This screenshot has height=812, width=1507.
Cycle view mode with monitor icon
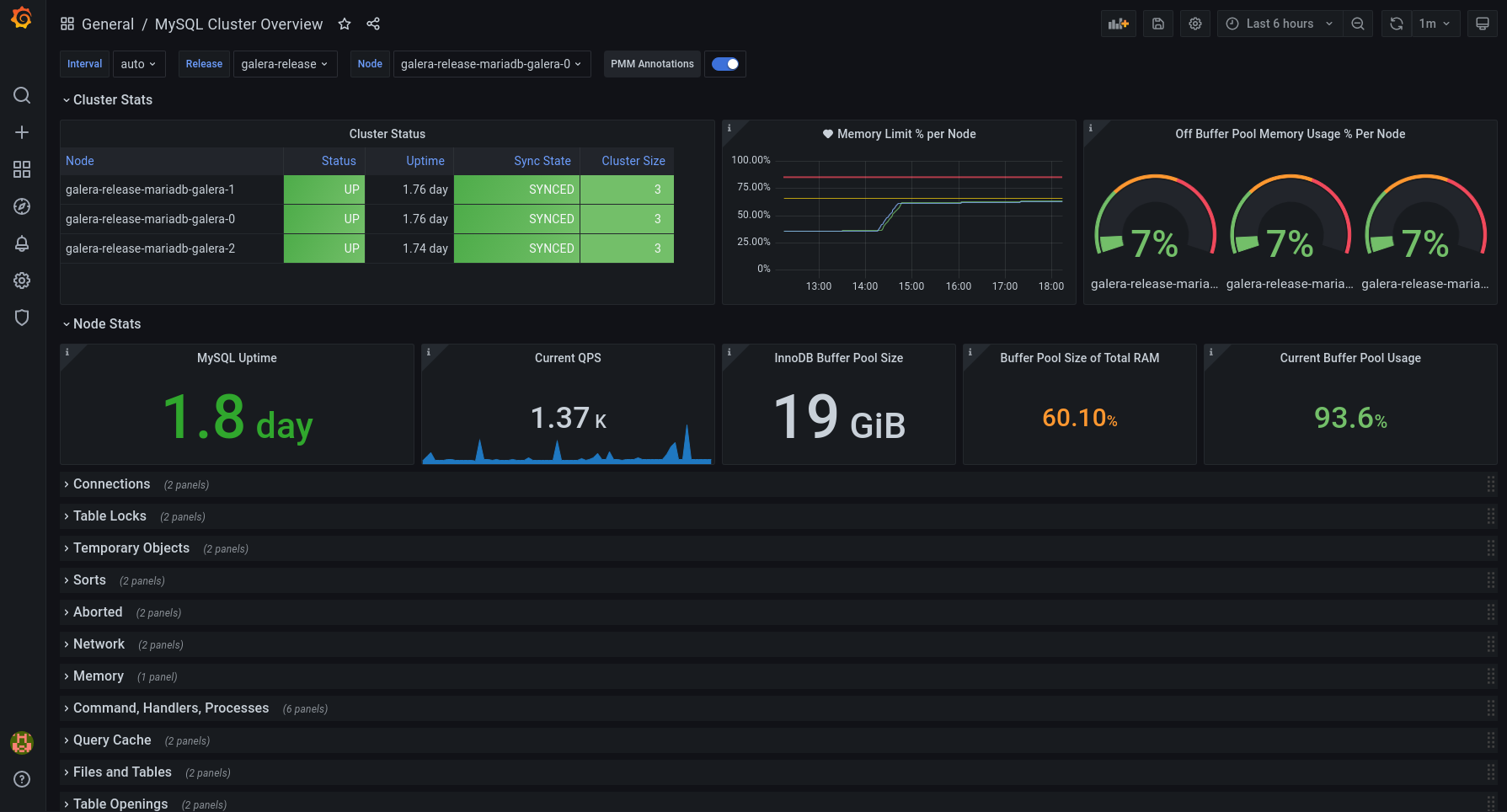pos(1483,24)
